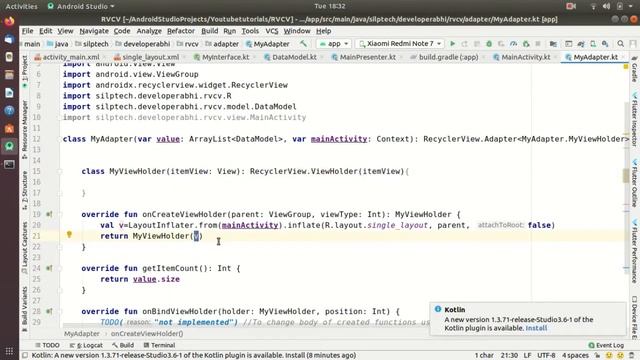This screenshot has height=360, width=640.
Task: Toggle the Structure tool window
Action: [24, 190]
